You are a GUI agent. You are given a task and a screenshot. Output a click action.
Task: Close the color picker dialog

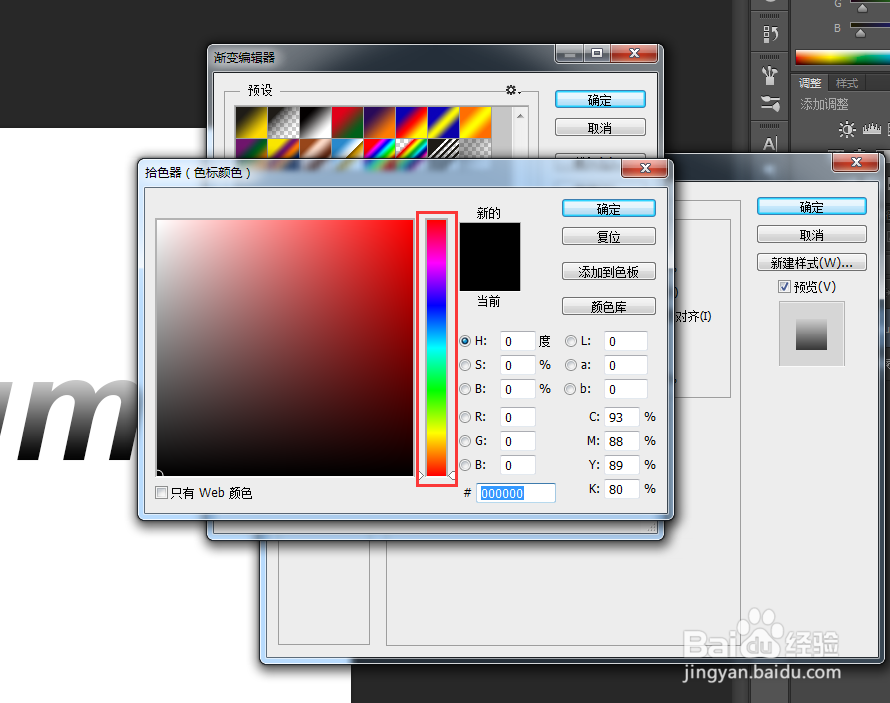tap(645, 168)
